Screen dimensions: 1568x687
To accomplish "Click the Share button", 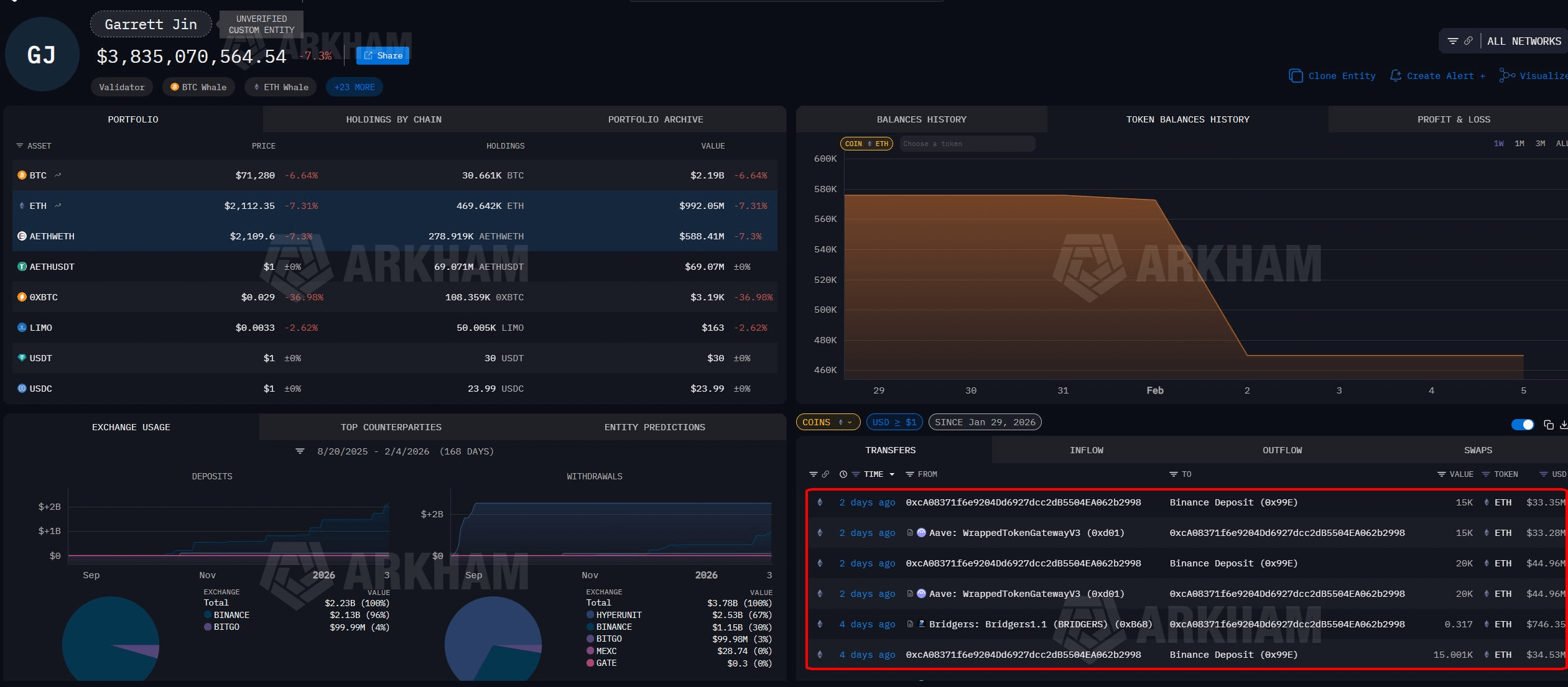I will 383,55.
